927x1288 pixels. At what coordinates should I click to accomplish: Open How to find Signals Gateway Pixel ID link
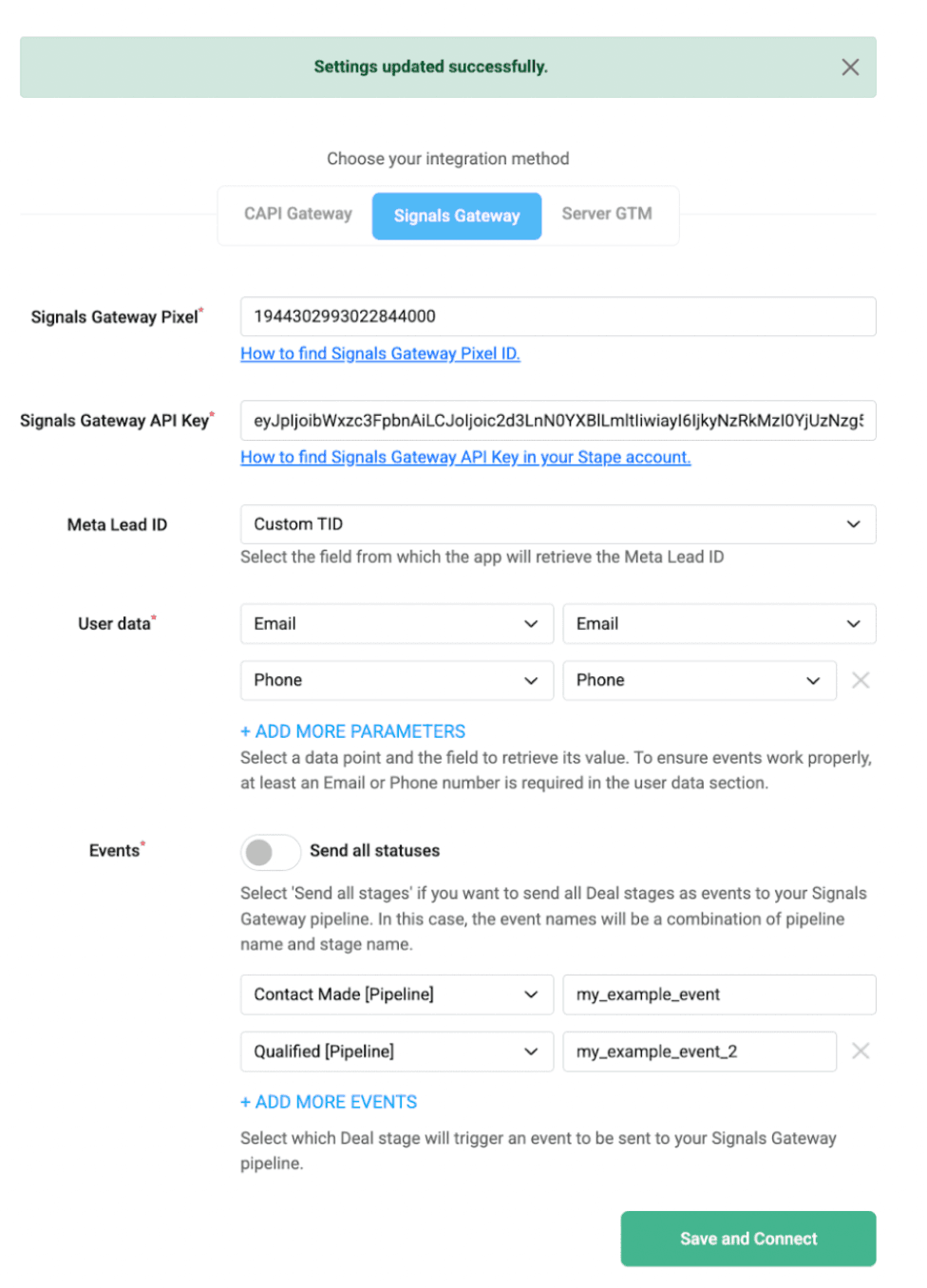click(380, 353)
